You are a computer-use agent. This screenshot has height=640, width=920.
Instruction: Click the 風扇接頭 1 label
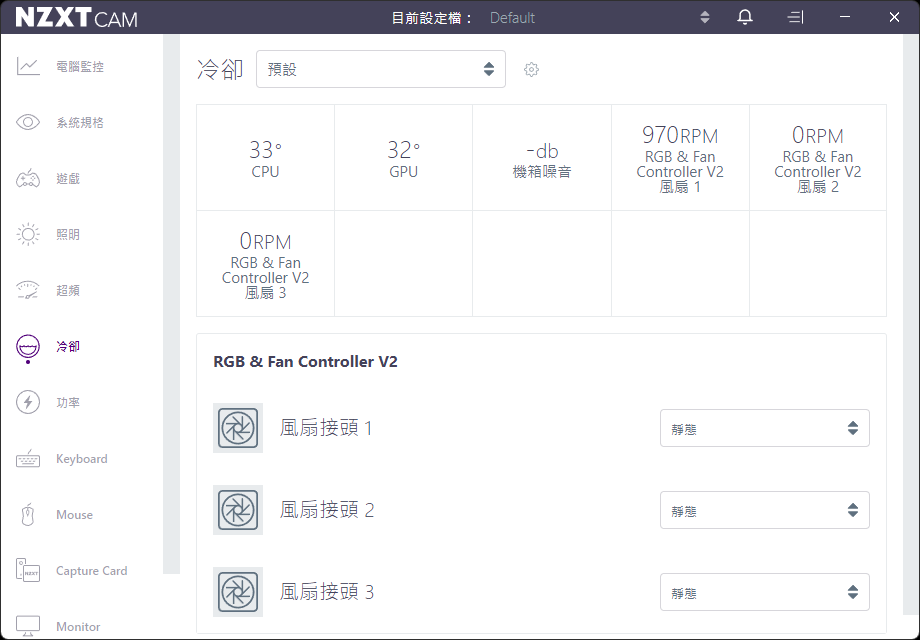(326, 428)
